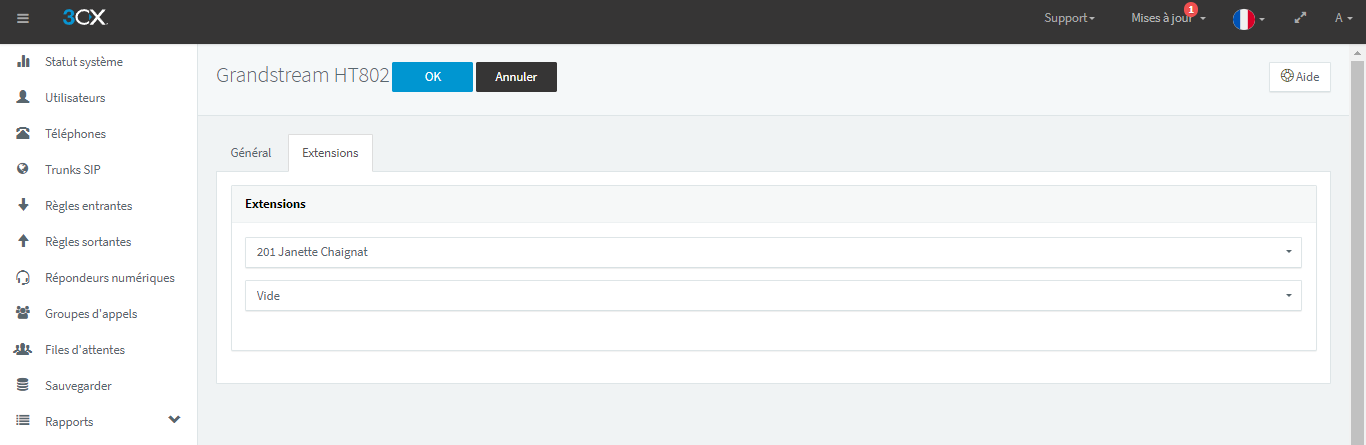Open the Vide extension dropdown
This screenshot has width=1366, height=445.
pos(773,295)
